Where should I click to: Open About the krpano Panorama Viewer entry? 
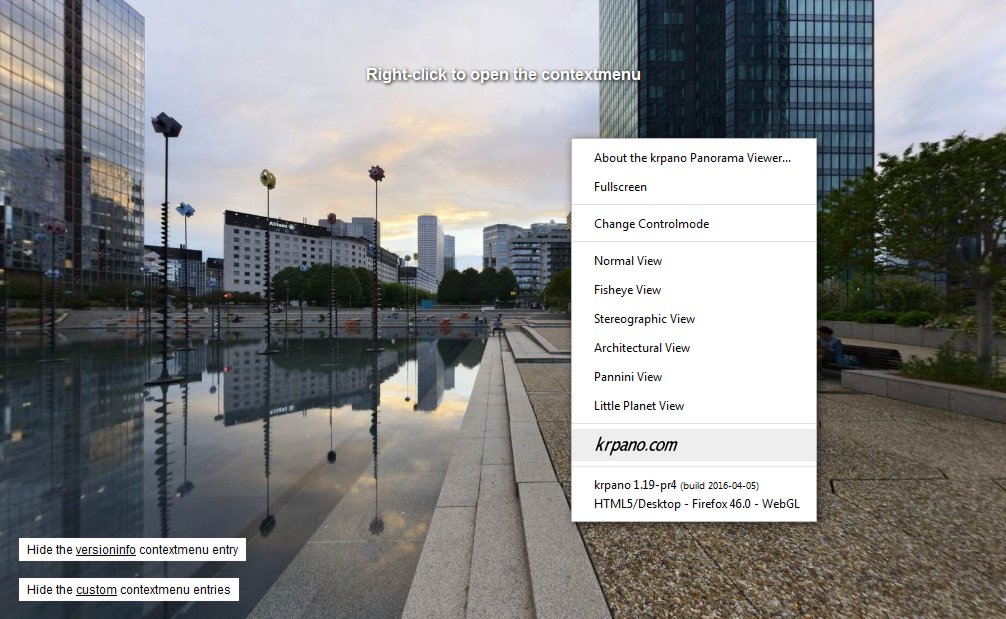pos(692,158)
